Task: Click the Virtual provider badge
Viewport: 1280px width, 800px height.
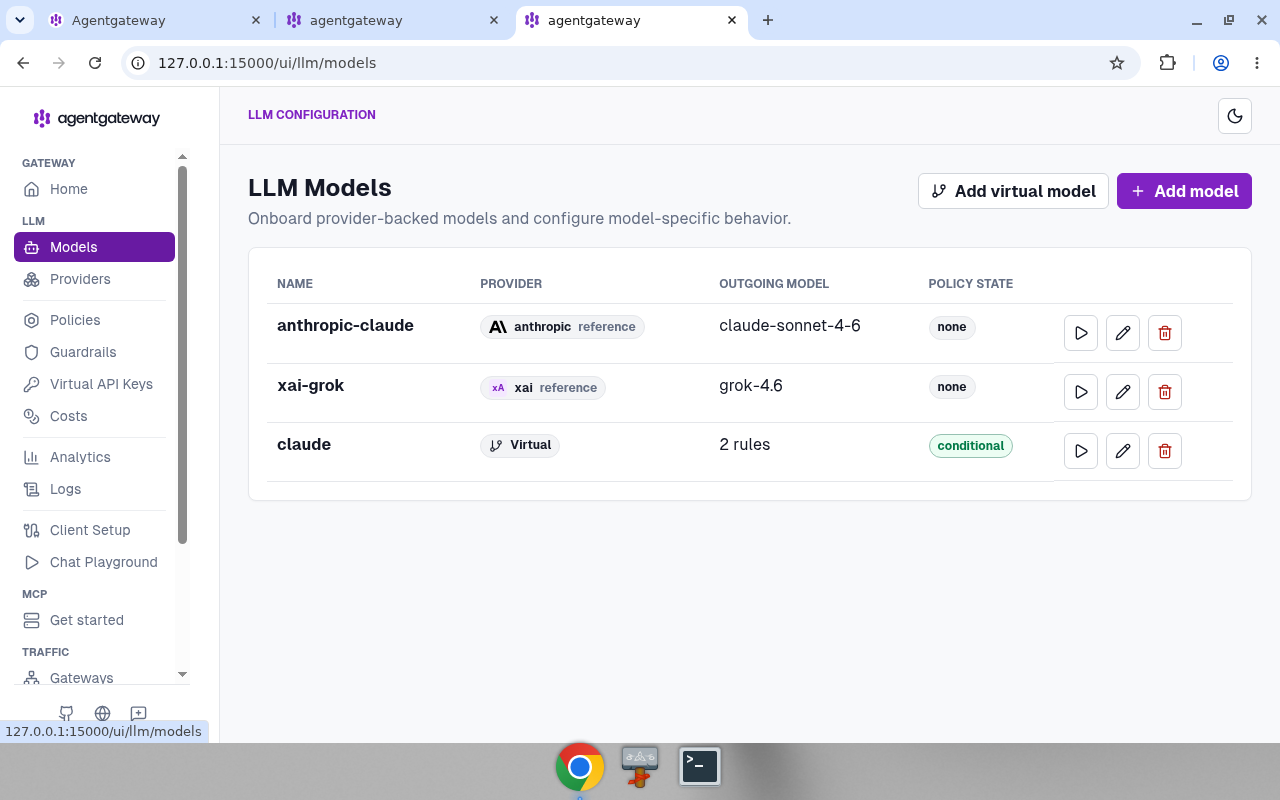Action: [520, 445]
